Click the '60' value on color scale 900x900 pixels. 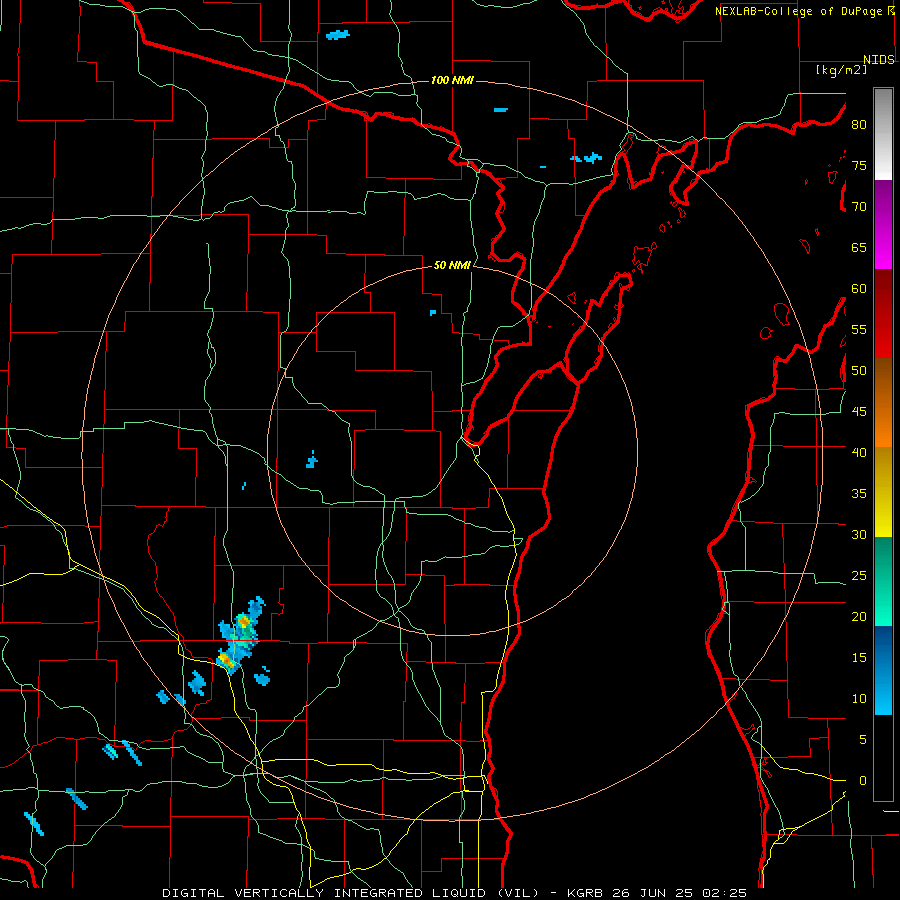point(859,289)
